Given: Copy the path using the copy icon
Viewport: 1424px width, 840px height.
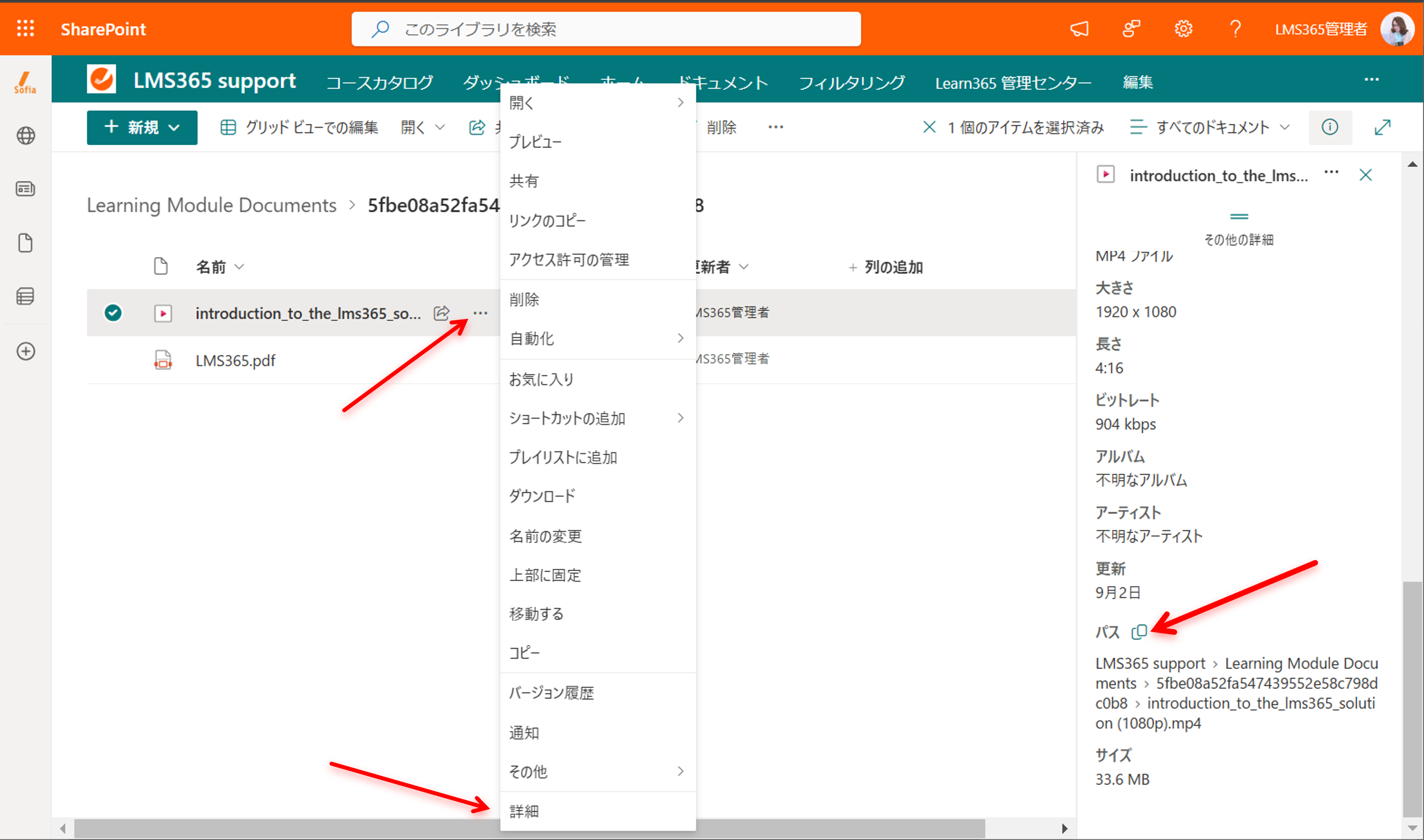Looking at the screenshot, I should click(1139, 632).
